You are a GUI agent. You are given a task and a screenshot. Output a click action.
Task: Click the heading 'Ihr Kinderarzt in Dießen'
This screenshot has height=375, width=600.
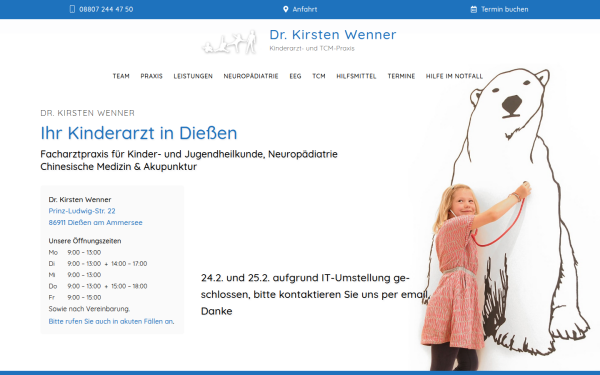pyautogui.click(x=139, y=133)
